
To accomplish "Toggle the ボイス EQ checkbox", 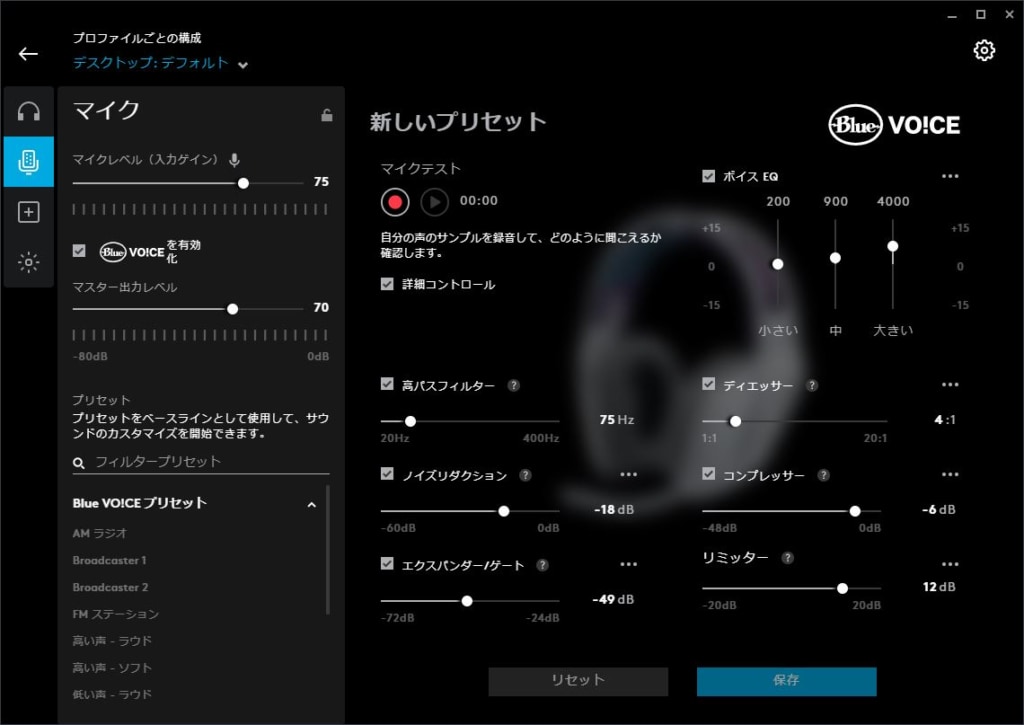I will 709,176.
